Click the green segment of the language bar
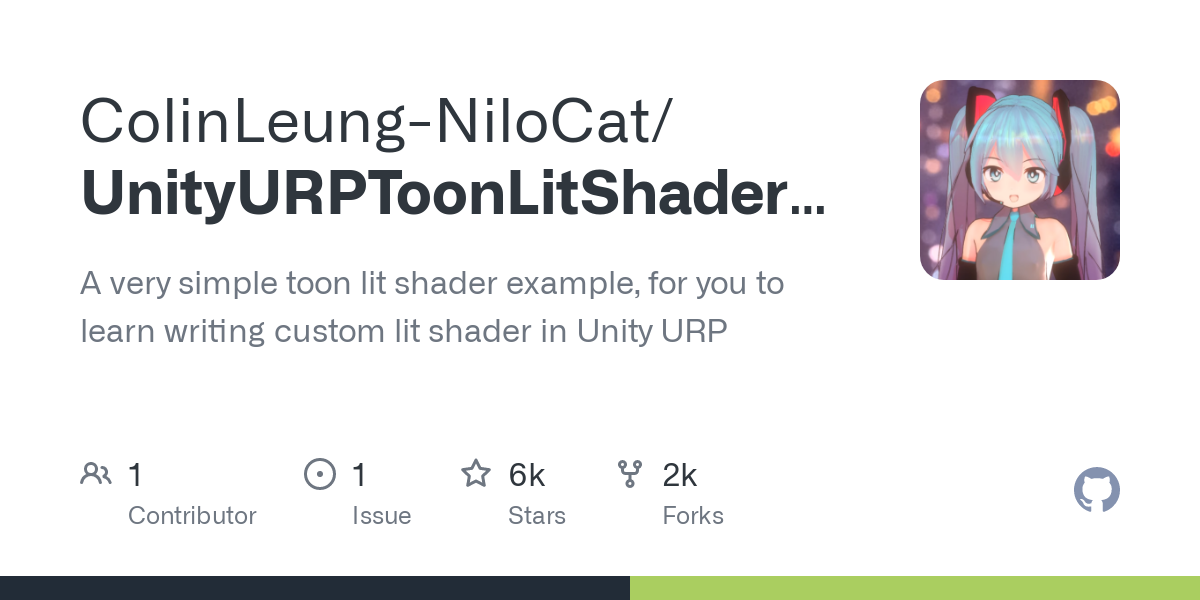The width and height of the screenshot is (1200, 600). (x=915, y=588)
